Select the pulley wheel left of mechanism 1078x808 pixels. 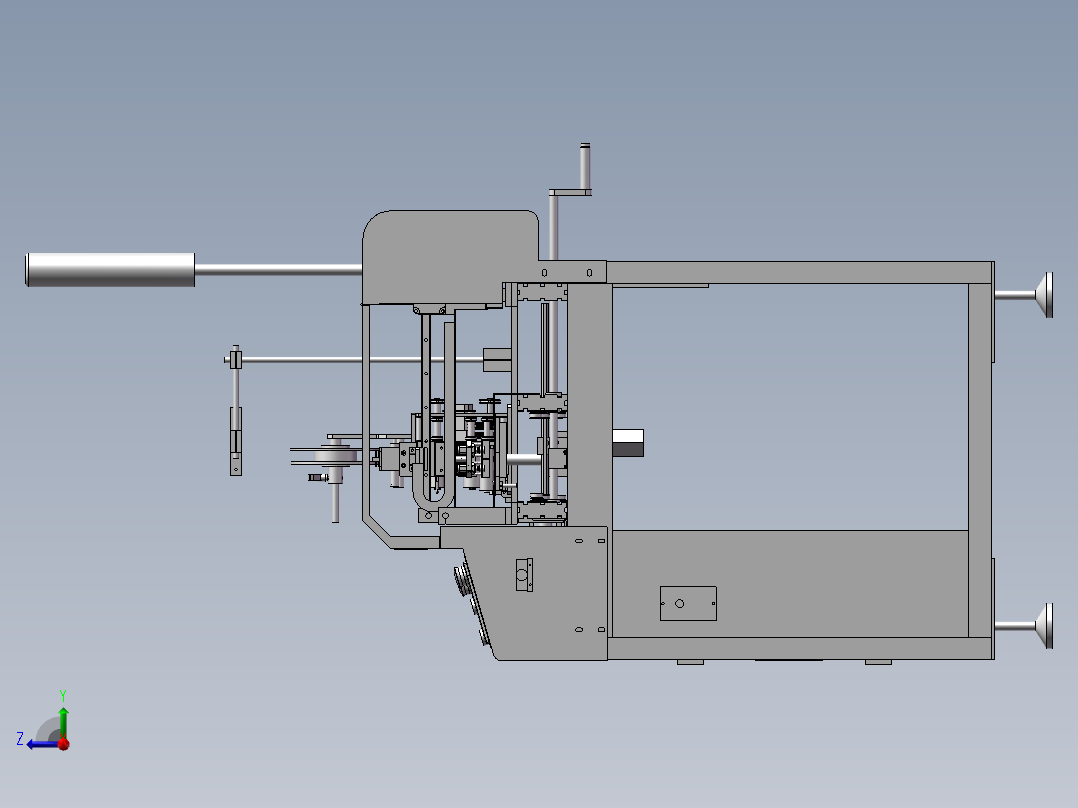pos(336,456)
